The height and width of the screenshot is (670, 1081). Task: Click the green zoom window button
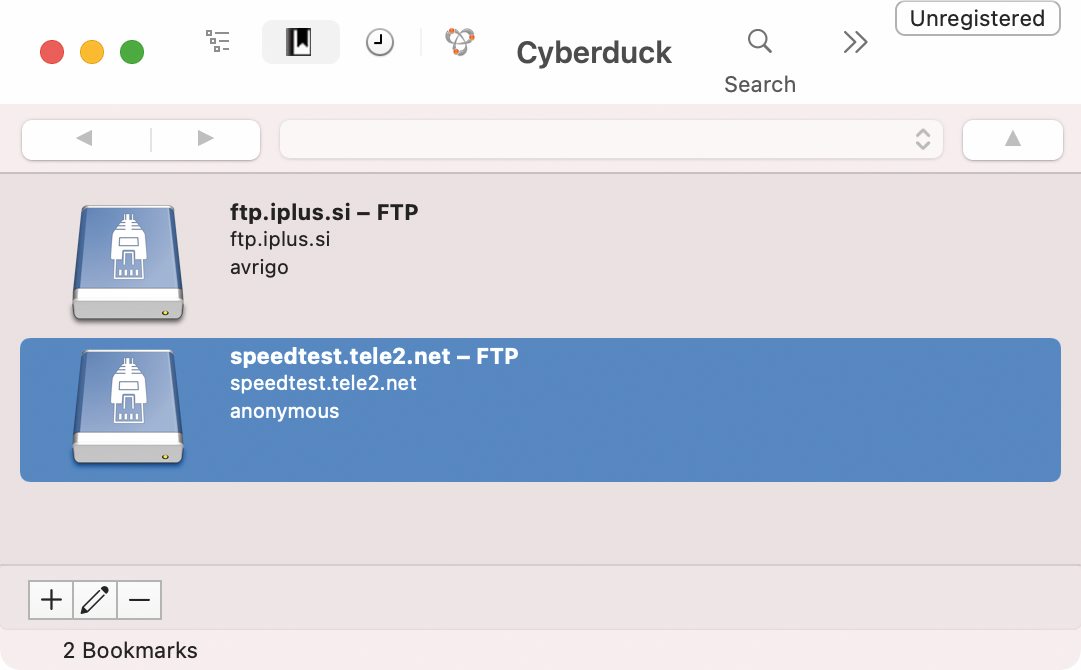pos(132,52)
